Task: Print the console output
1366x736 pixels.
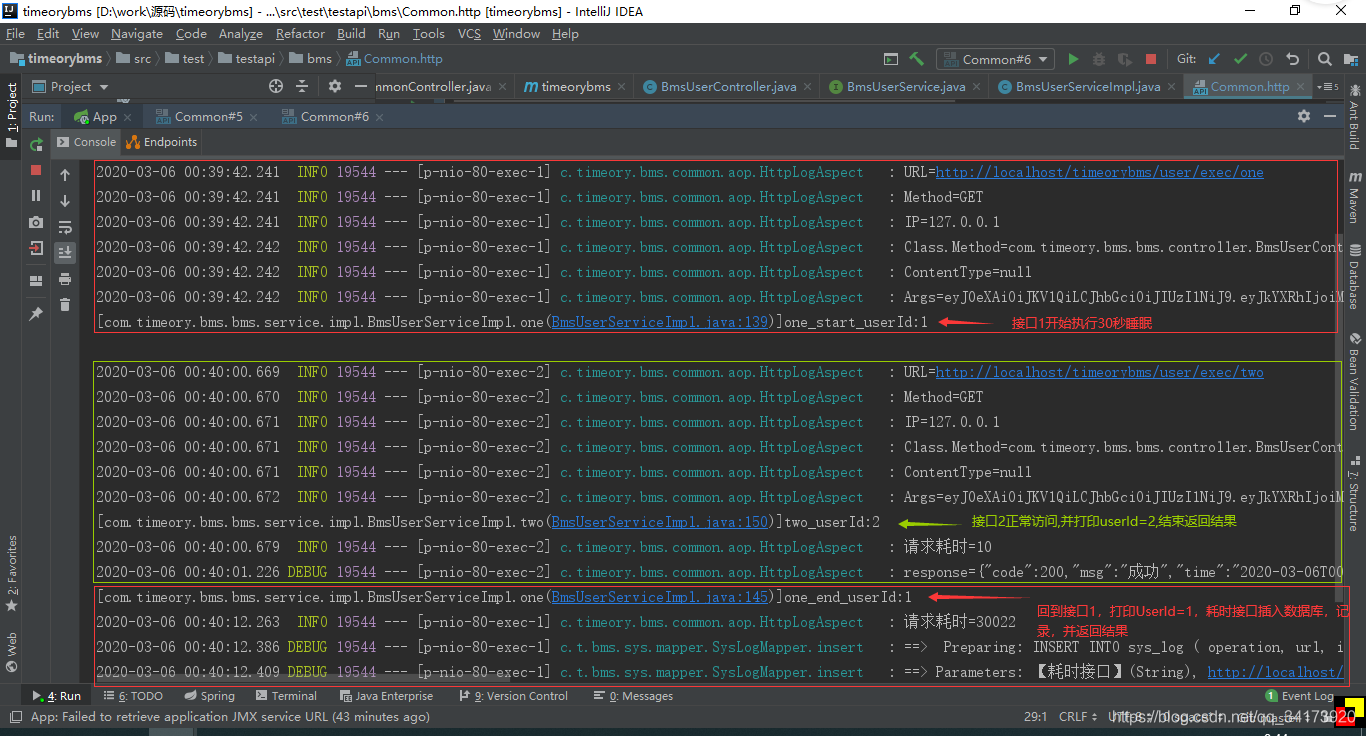Action: 65,279
